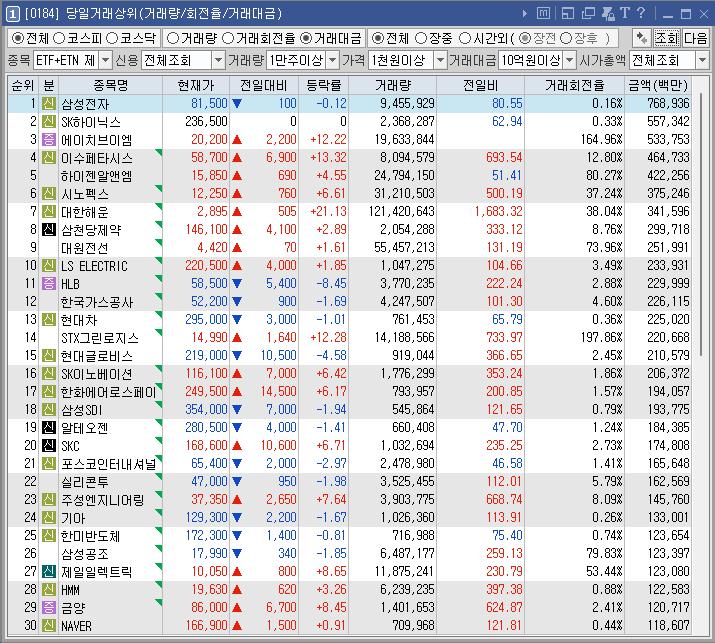Image resolution: width=715 pixels, height=643 pixels.
Task: Sort by the 현재가 column header
Action: pyautogui.click(x=196, y=85)
